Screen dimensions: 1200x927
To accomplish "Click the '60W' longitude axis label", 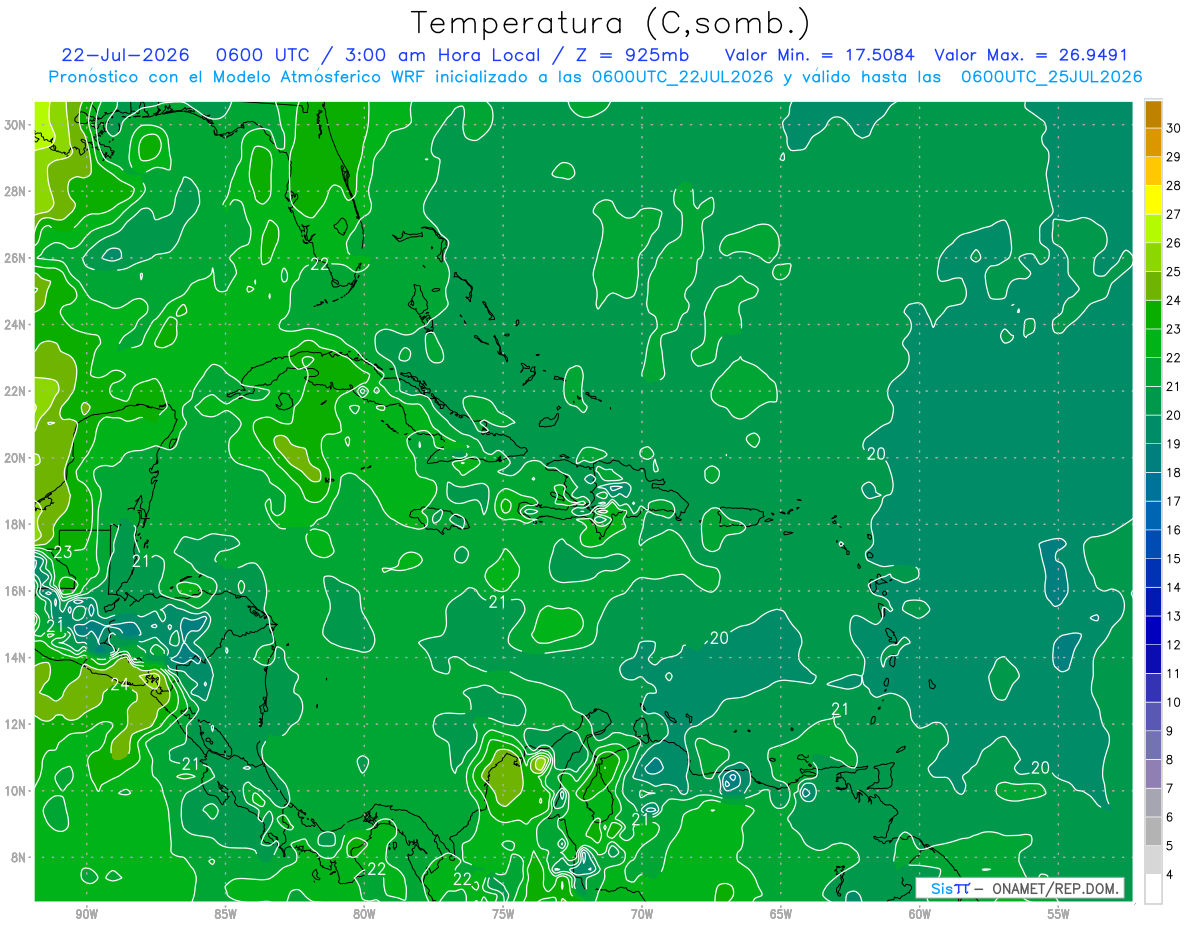I will pos(920,914).
